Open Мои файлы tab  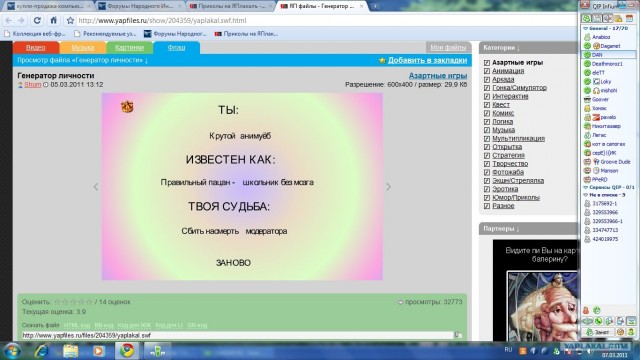tap(448, 48)
